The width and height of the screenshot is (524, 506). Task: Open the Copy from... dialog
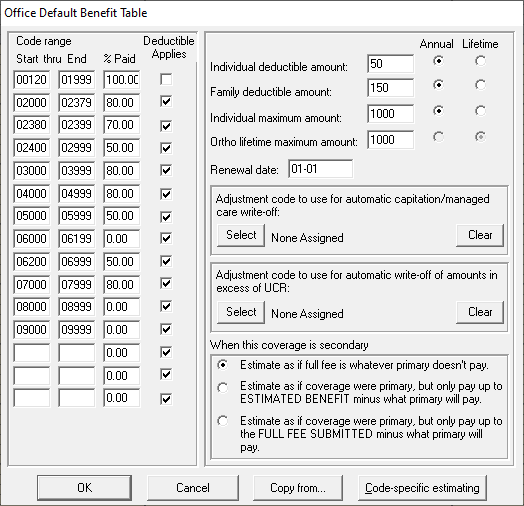pos(298,488)
